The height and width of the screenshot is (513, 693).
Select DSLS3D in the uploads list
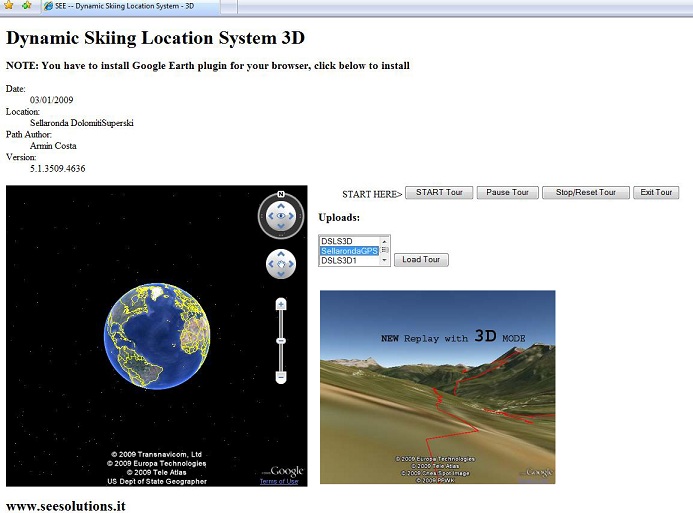pyautogui.click(x=349, y=241)
